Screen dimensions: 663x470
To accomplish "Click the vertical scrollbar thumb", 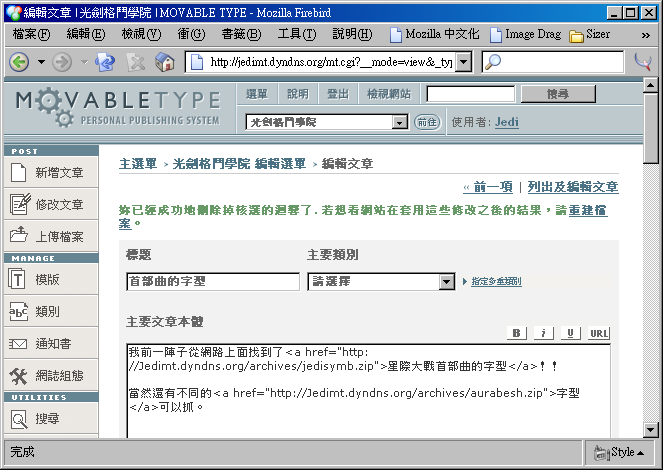I will coord(650,128).
